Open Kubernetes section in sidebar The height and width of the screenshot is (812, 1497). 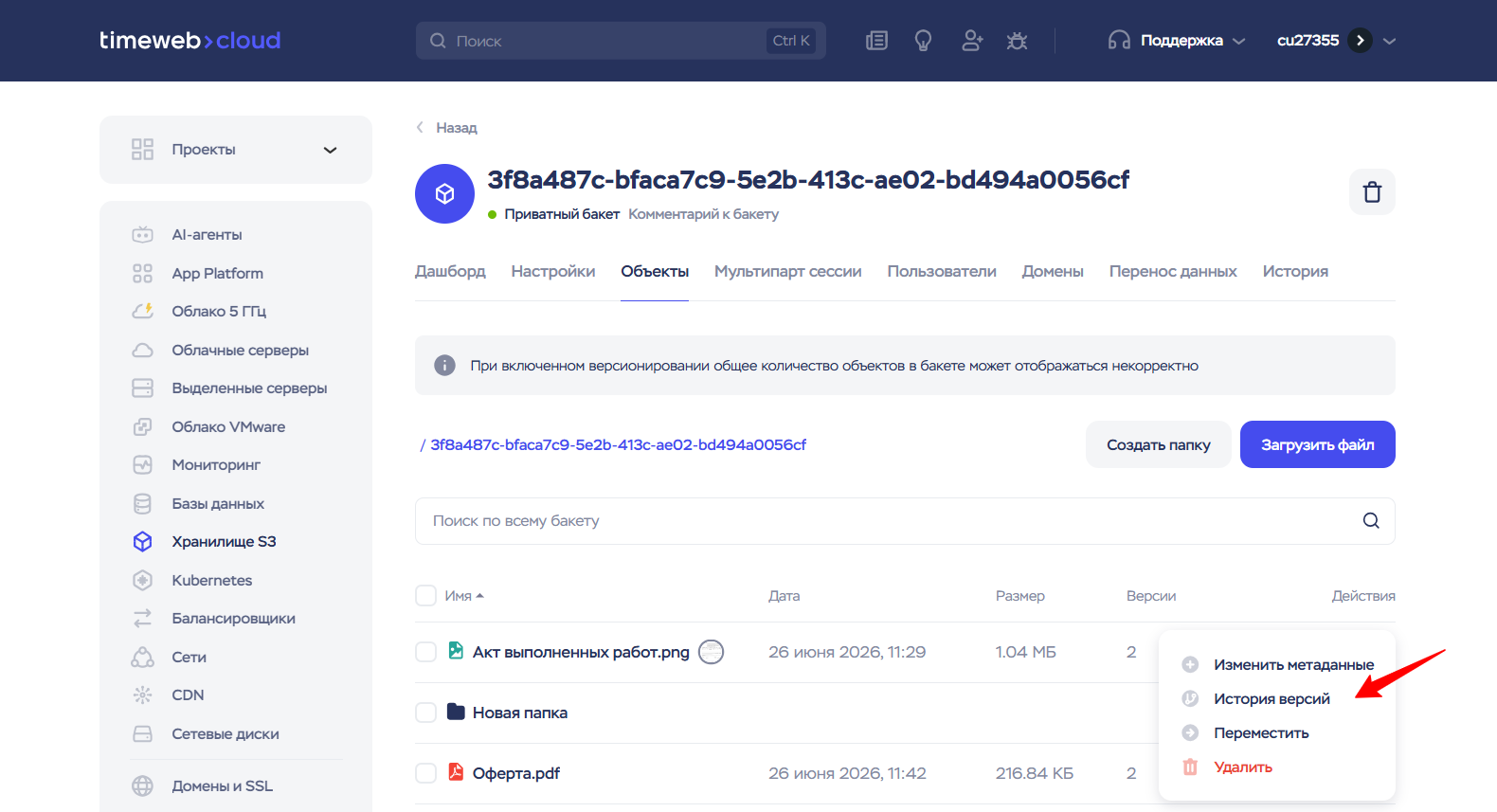tap(211, 580)
